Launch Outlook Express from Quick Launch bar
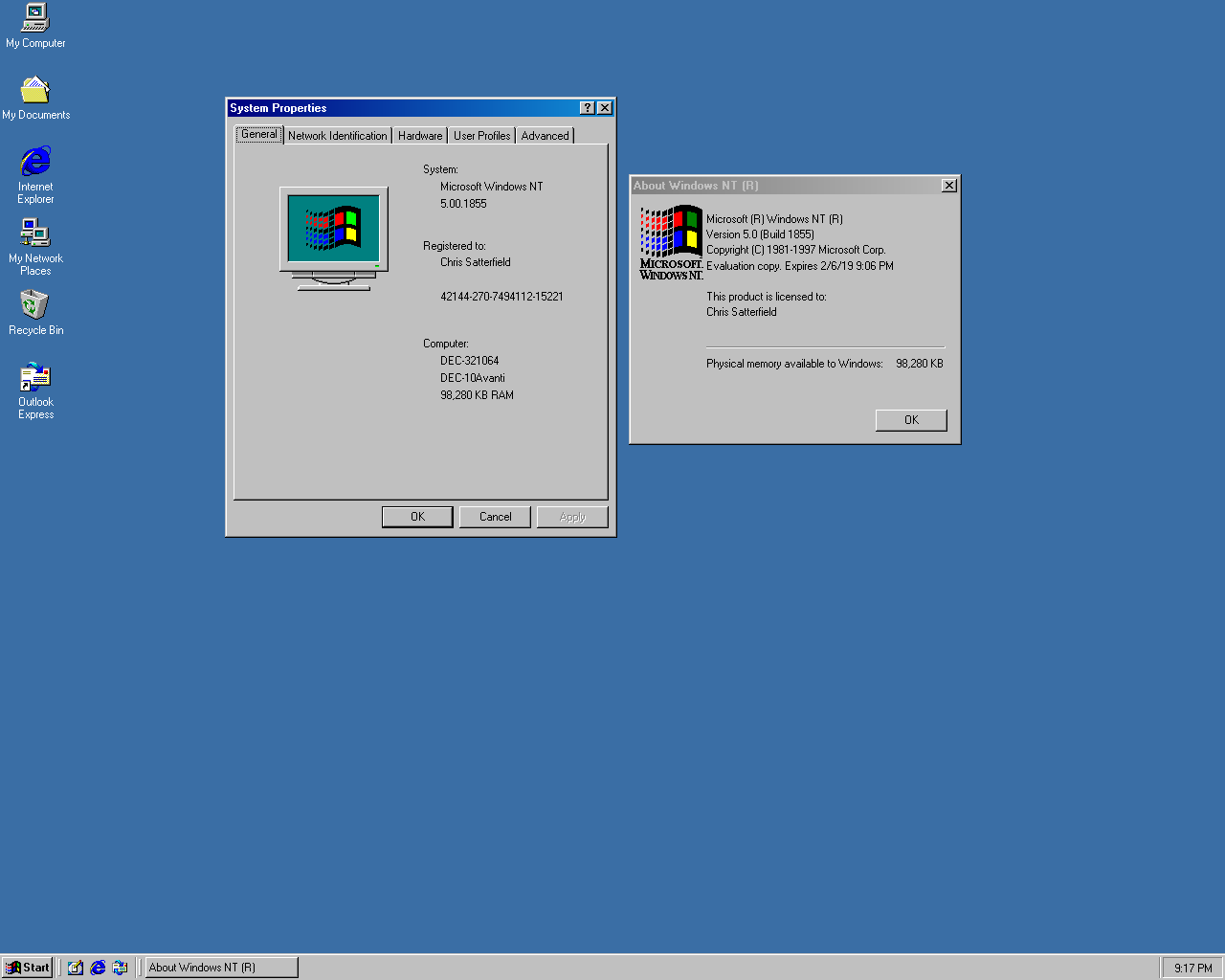Viewport: 1225px width, 980px height. pyautogui.click(x=120, y=968)
